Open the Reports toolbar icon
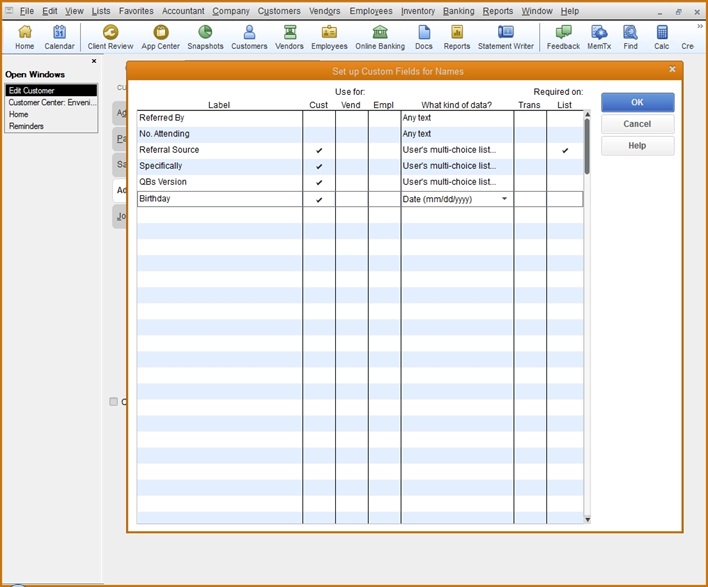This screenshot has width=708, height=587. (x=456, y=37)
